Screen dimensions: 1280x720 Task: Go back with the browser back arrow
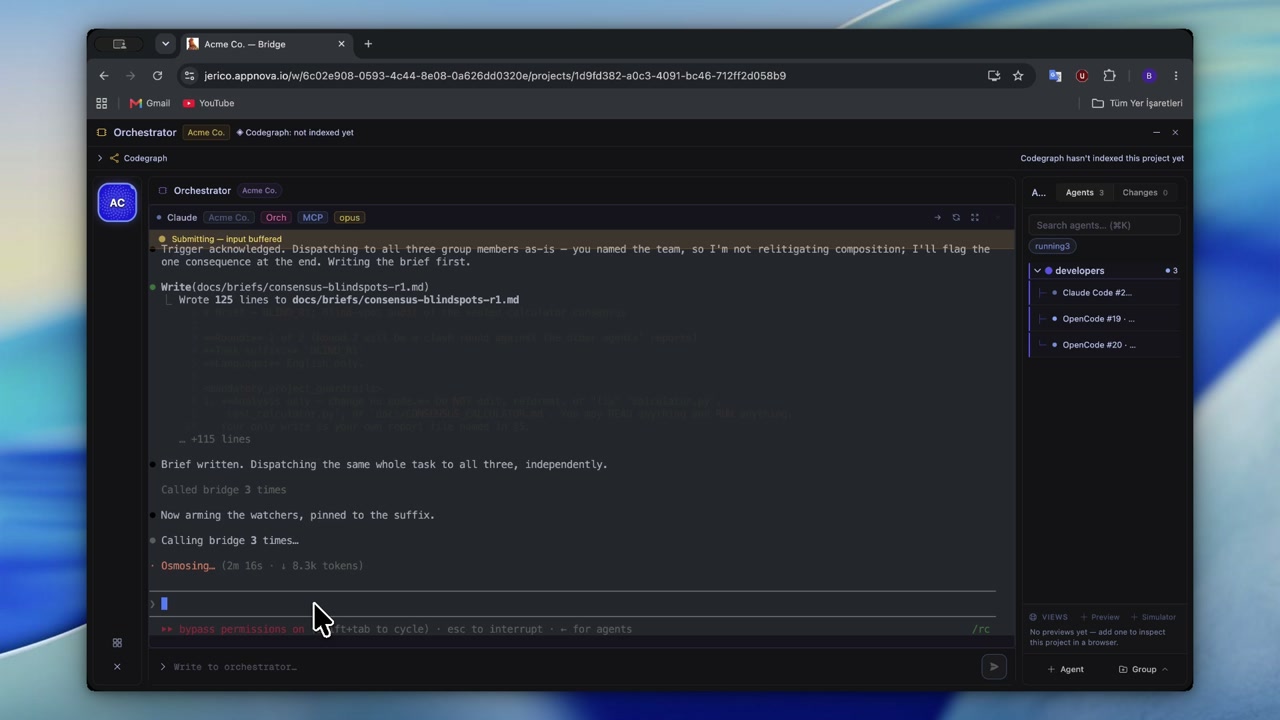click(104, 75)
